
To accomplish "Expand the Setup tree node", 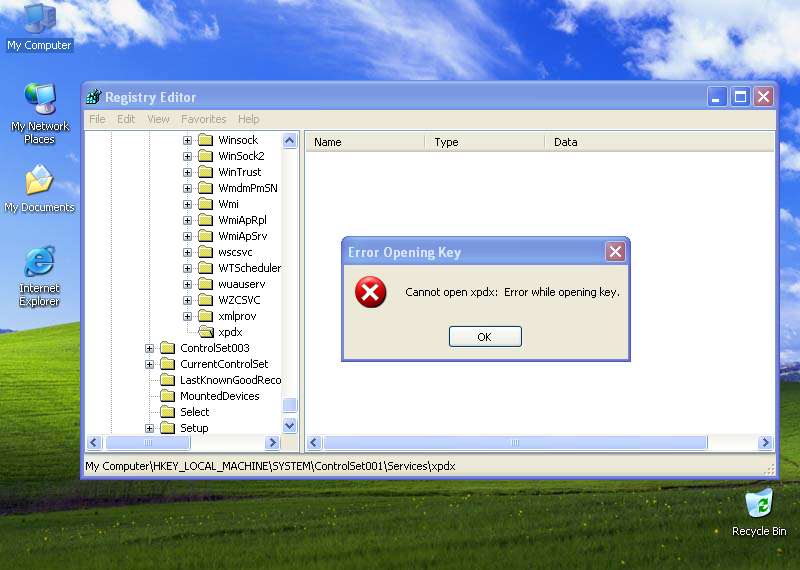I will click(149, 428).
